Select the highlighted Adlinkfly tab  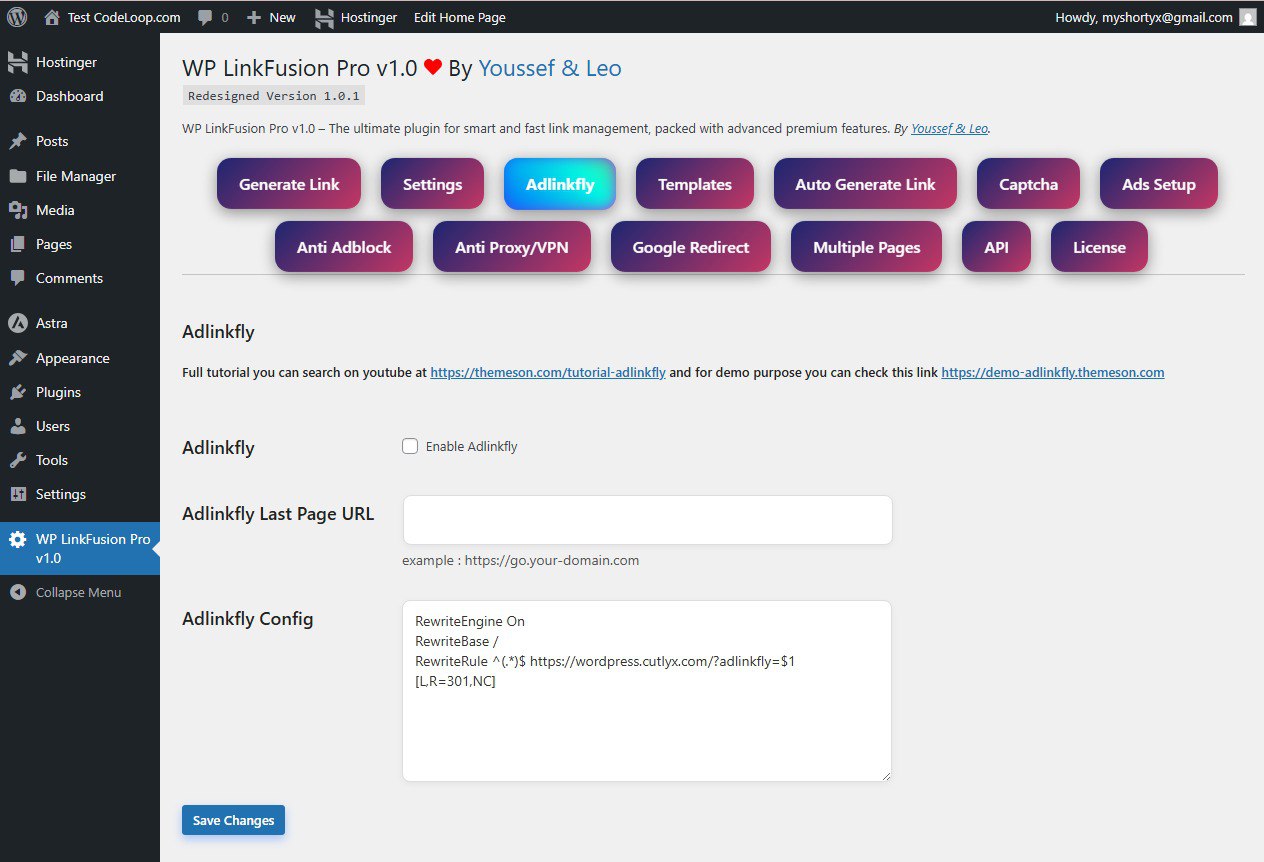point(560,184)
